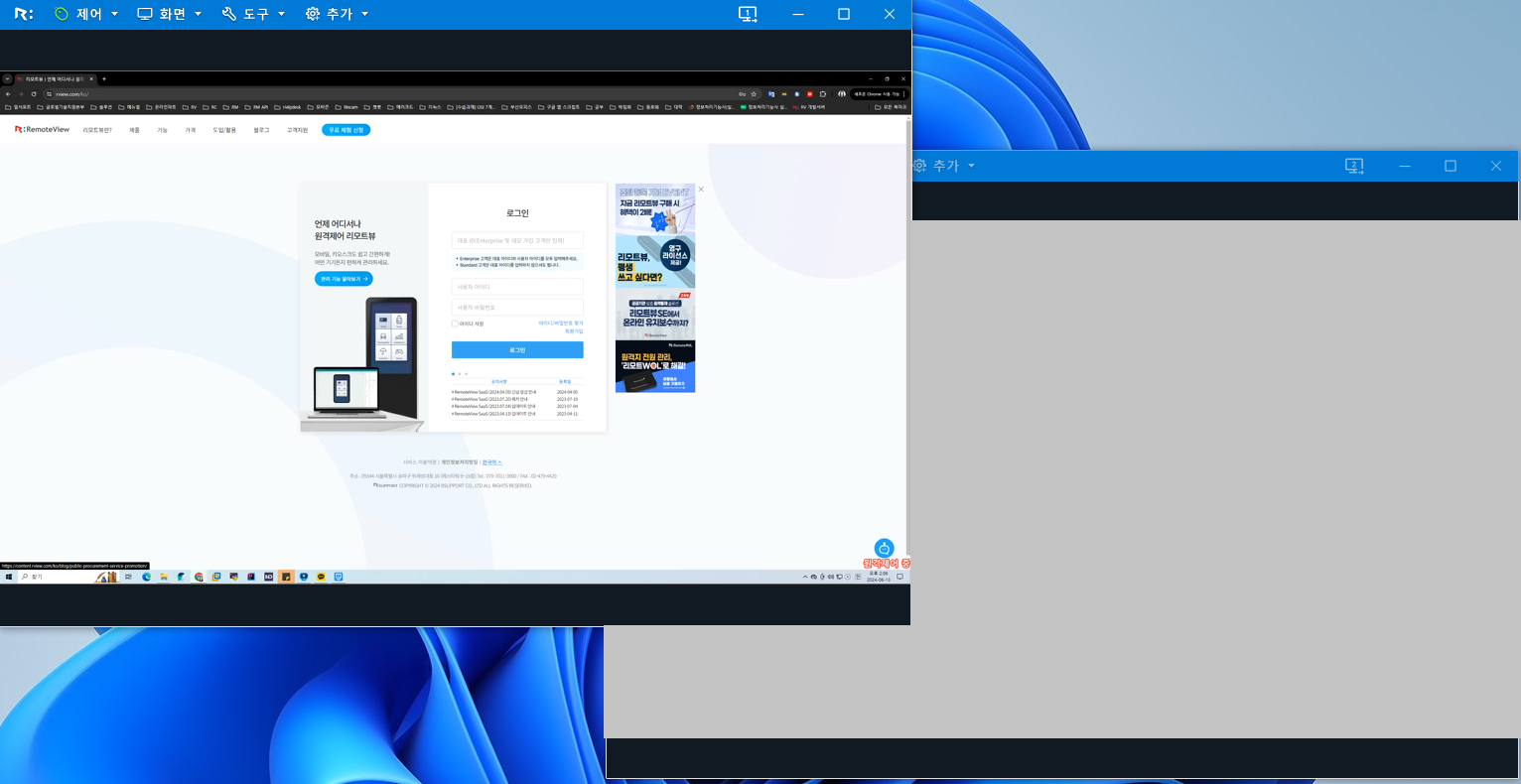The height and width of the screenshot is (784, 1521).
Task: Open the Helpdesk bookmark folder
Action: [288, 107]
